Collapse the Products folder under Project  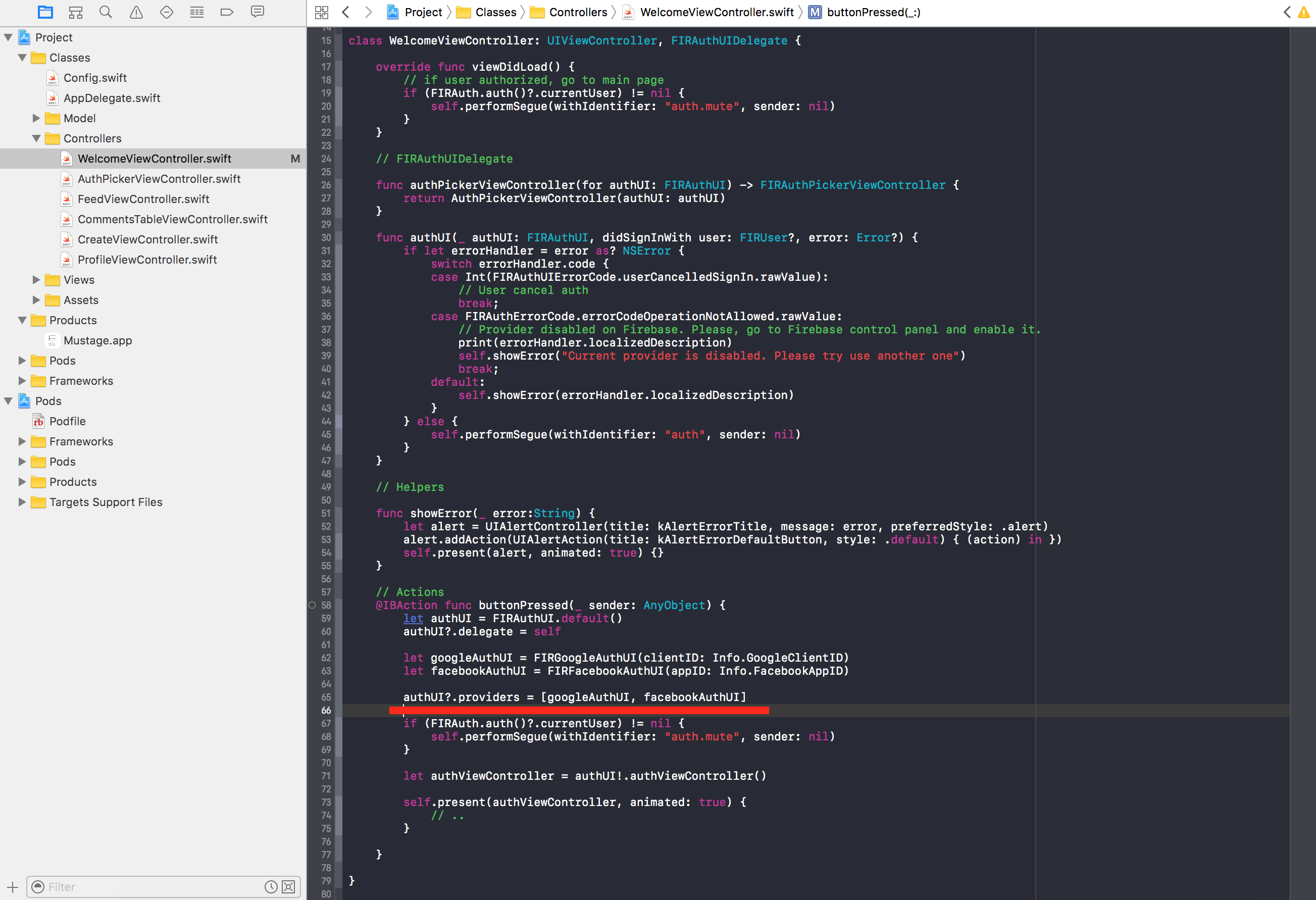[23, 320]
